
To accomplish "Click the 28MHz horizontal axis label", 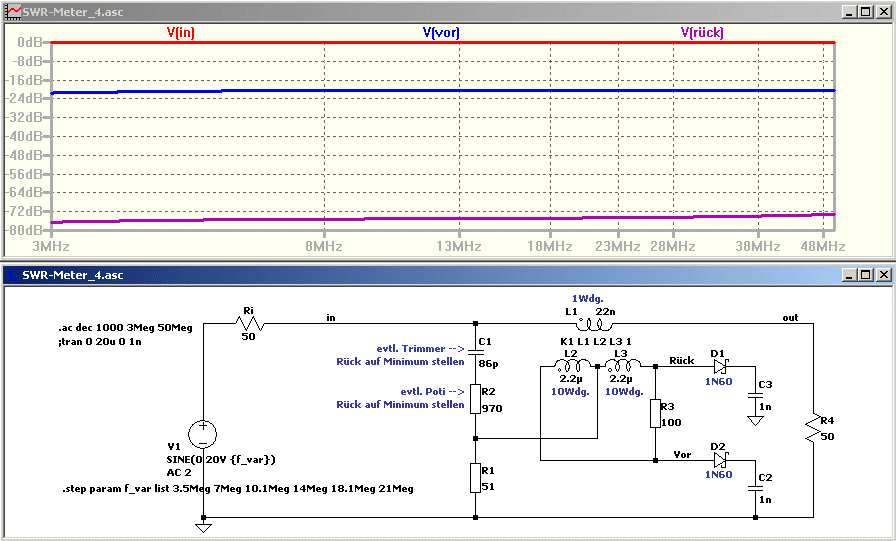I will coord(673,246).
